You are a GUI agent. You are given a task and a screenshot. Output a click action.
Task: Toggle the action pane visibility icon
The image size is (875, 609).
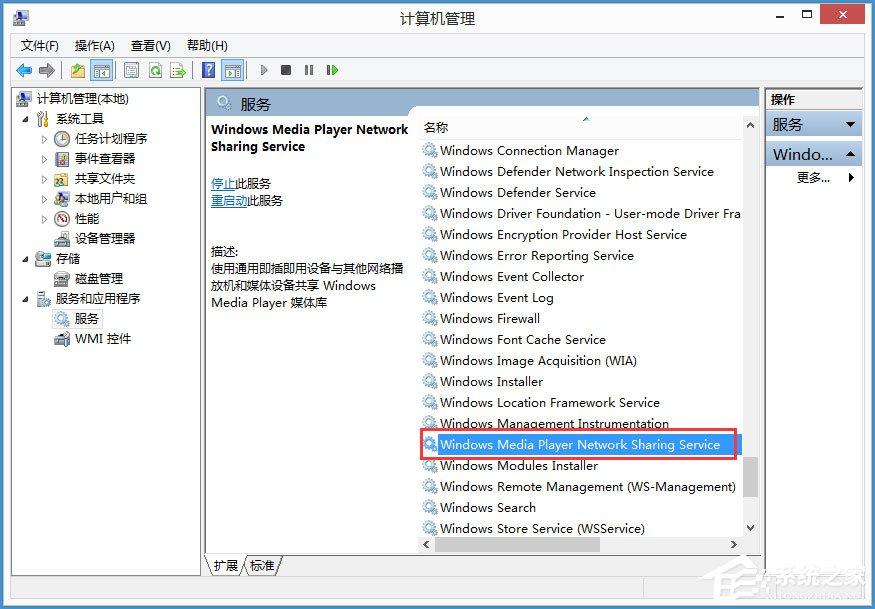[232, 70]
